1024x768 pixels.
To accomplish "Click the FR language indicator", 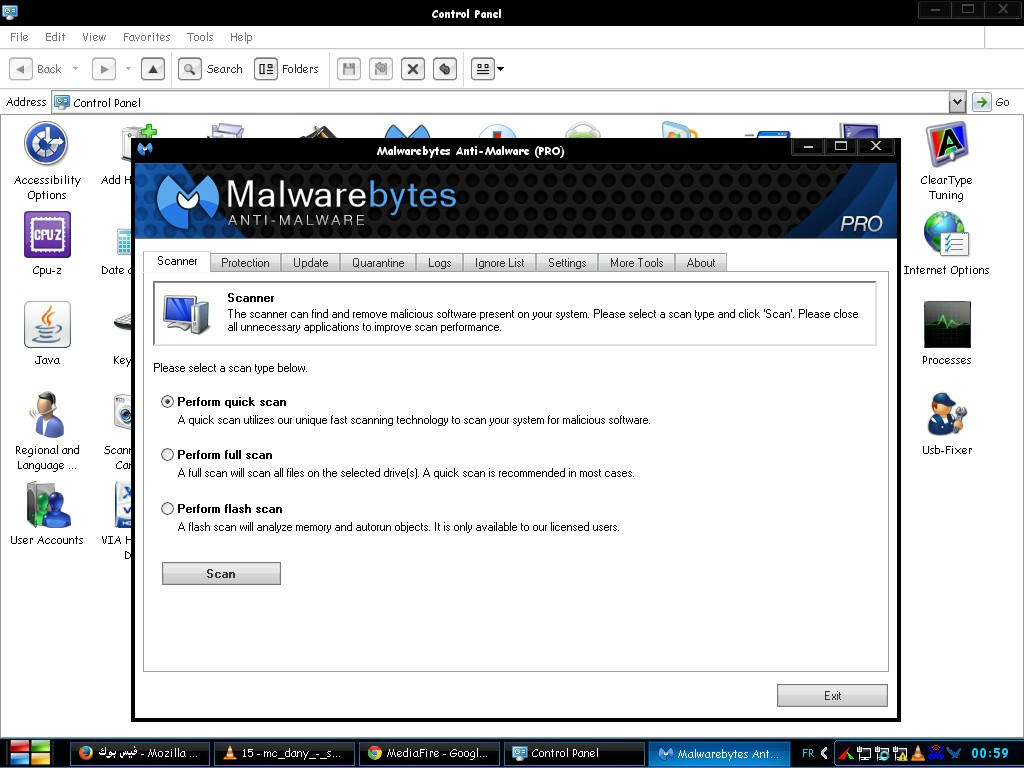I will pyautogui.click(x=808, y=753).
